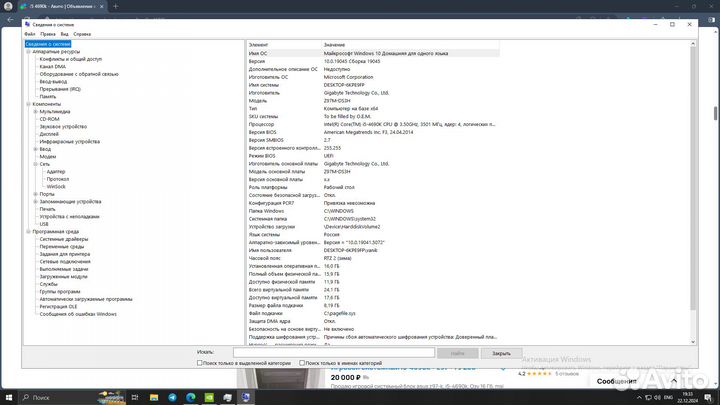
Task: Select 'Звуковое устройство' tree item
Action: pos(63,127)
